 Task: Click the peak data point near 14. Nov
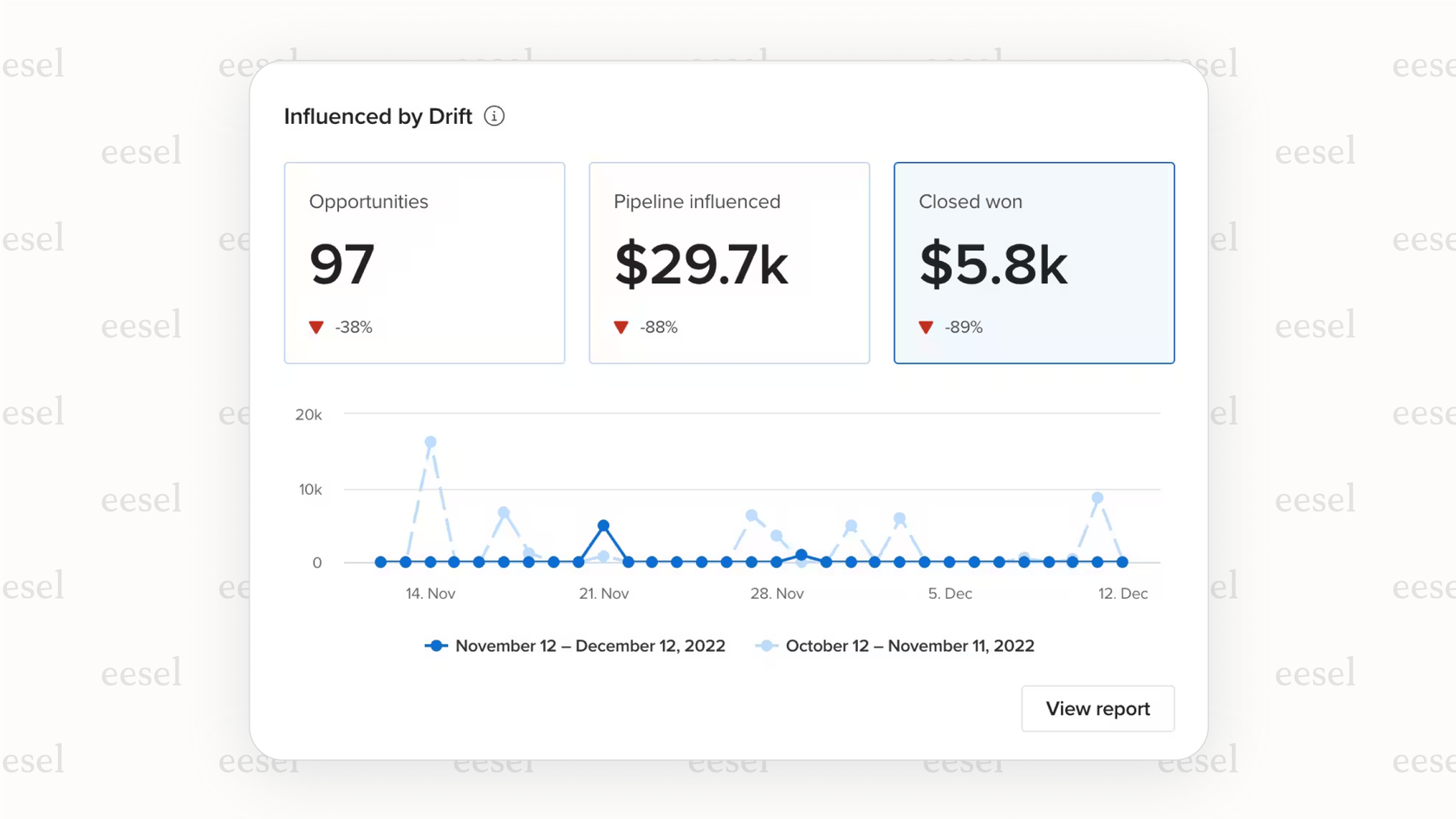[x=430, y=442]
